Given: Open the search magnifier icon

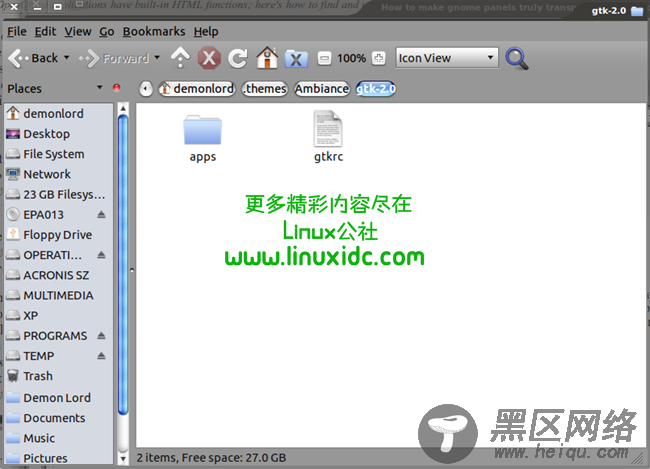Looking at the screenshot, I should point(517,58).
